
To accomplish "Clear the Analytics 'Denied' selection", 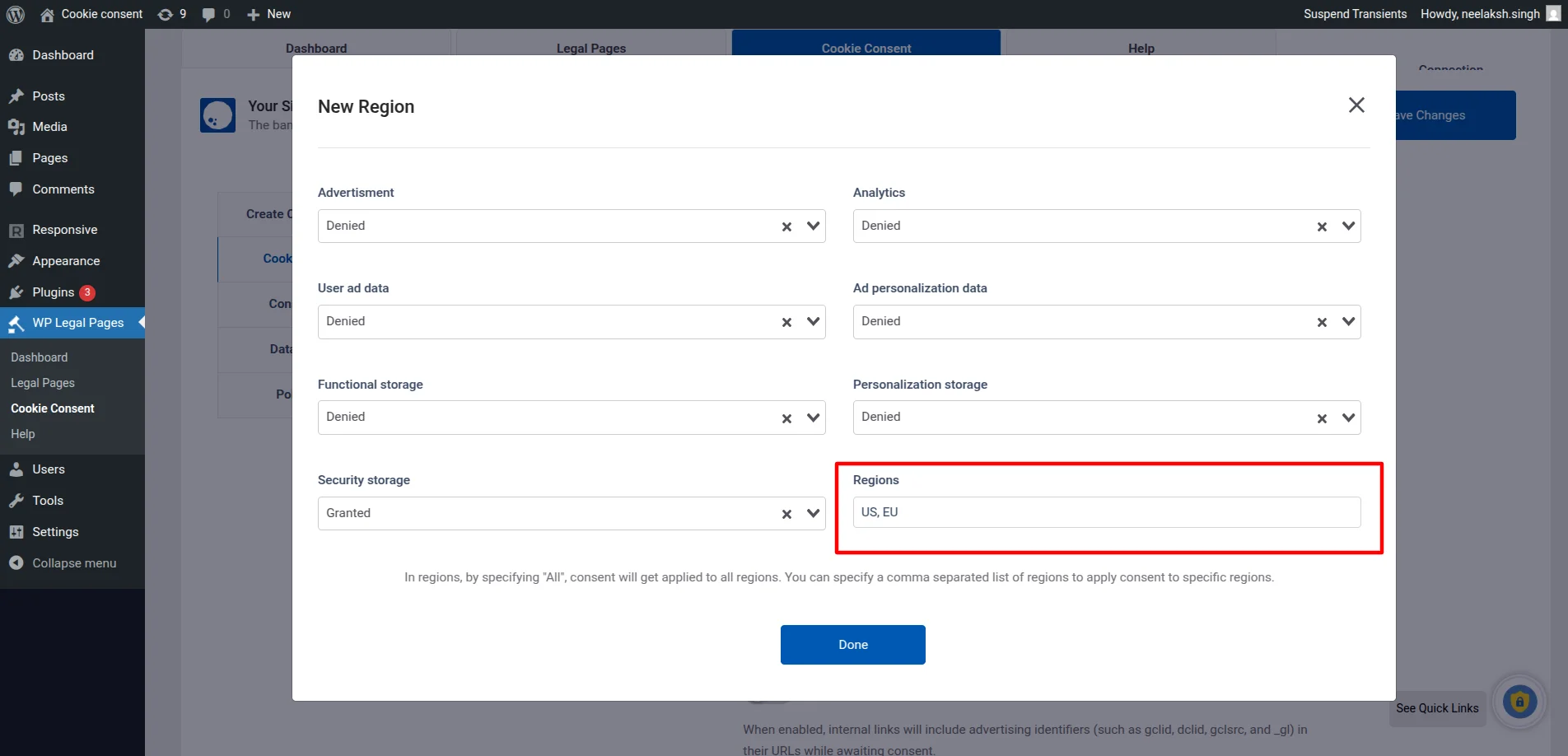I will pos(1321,226).
